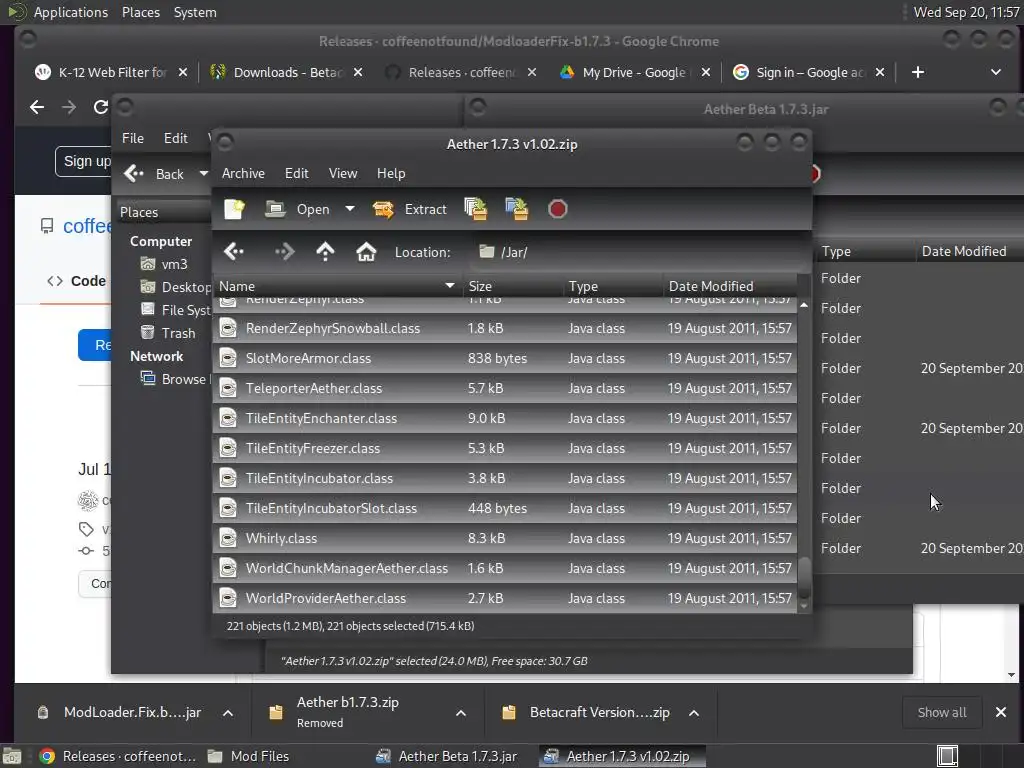Extract files with the Extract button
The image size is (1024, 768).
coord(410,209)
